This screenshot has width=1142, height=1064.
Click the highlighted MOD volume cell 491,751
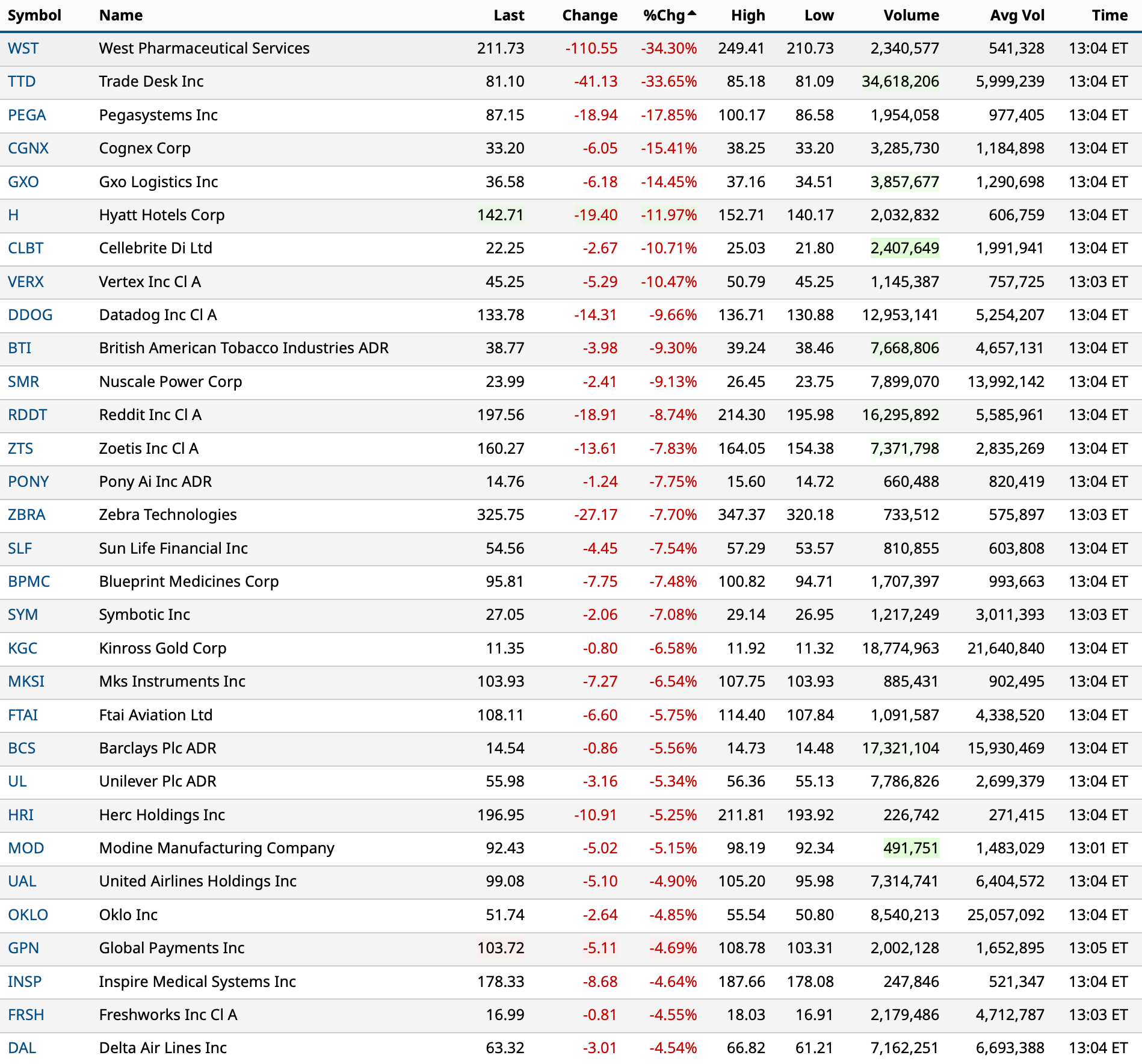coord(910,848)
